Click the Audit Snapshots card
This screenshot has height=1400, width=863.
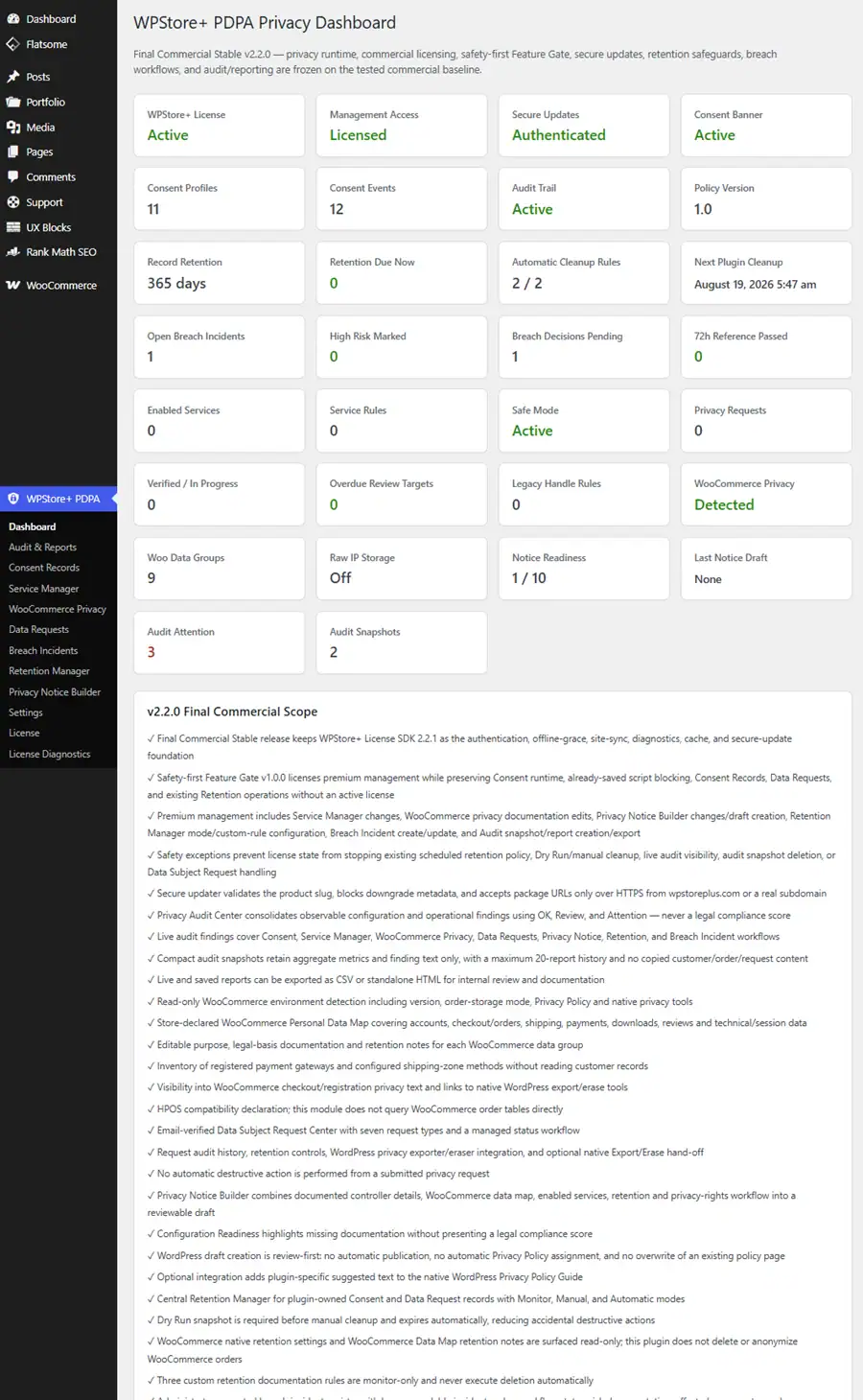(x=402, y=642)
